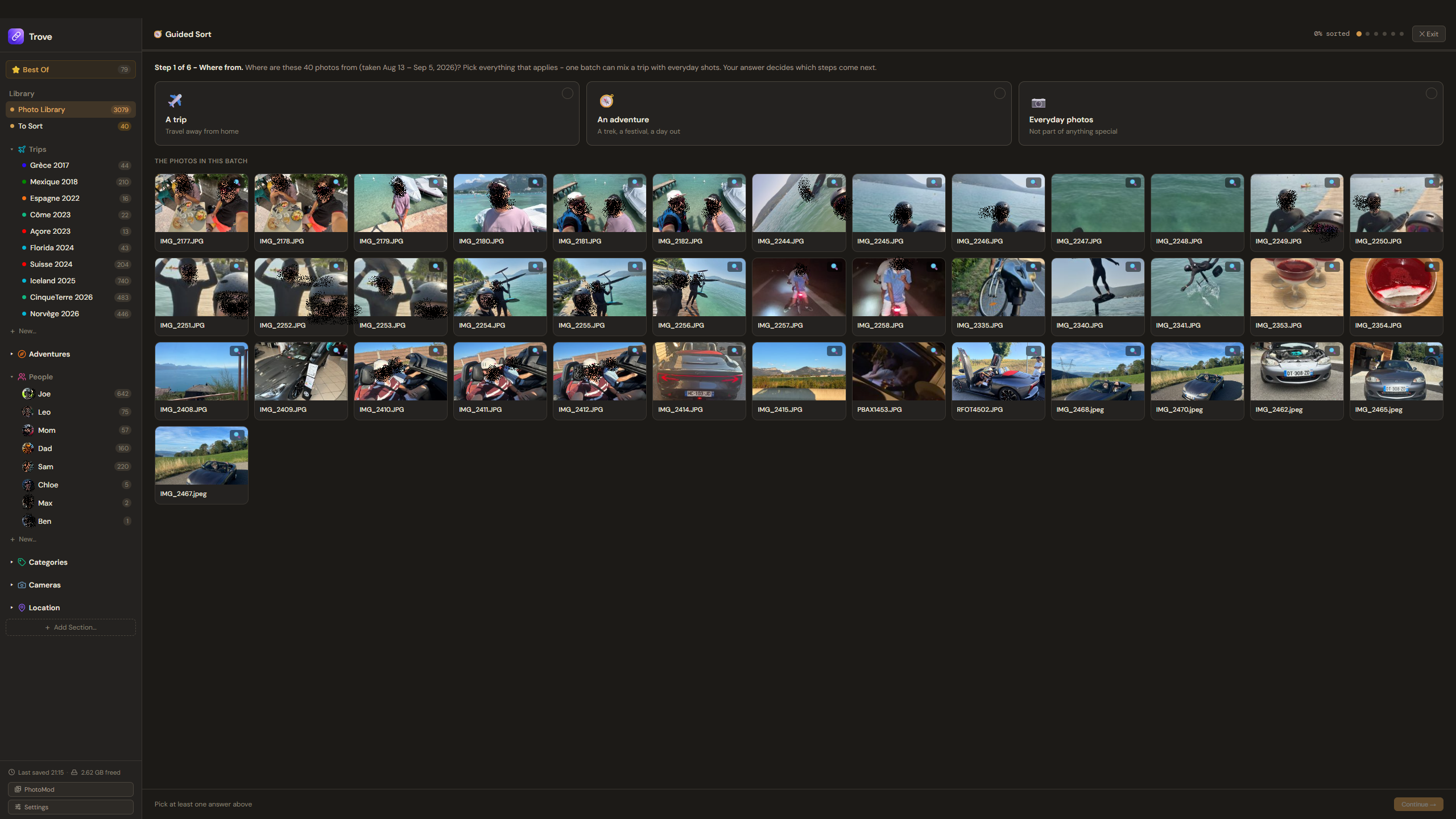This screenshot has width=1456, height=819.
Task: Click the Continue button
Action: point(1418,804)
